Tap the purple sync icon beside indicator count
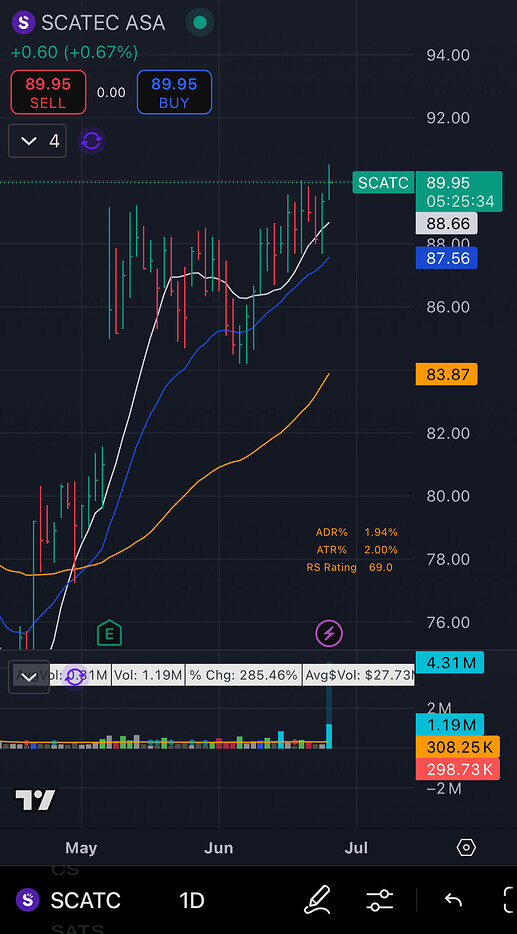517x934 pixels. tap(91, 141)
